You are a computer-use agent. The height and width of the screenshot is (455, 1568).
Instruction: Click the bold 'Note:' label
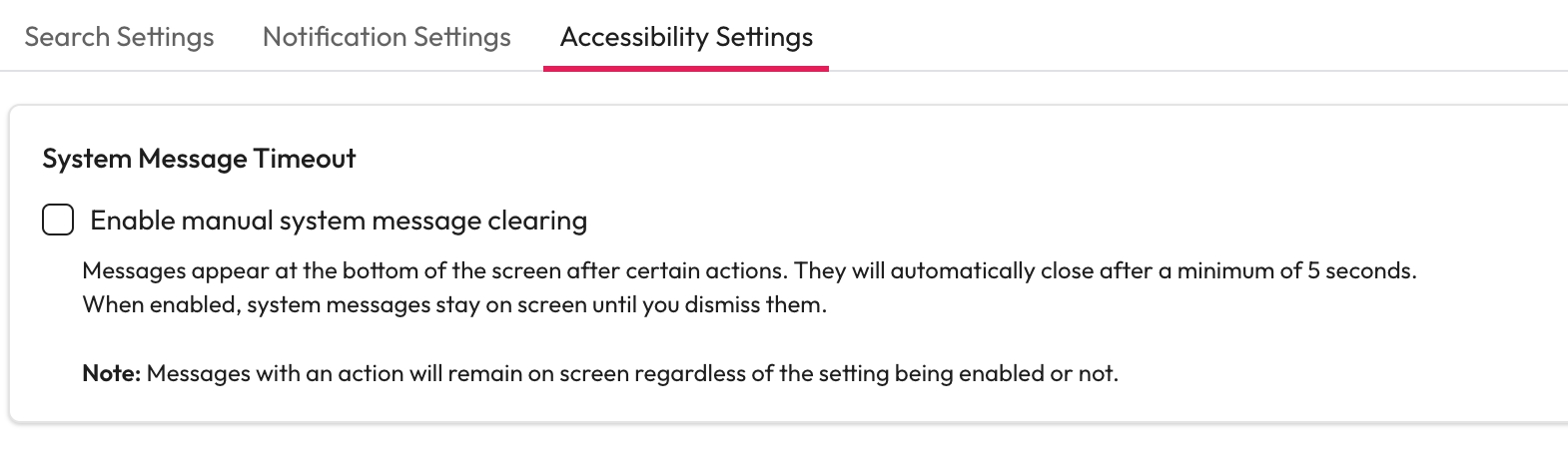tap(112, 374)
